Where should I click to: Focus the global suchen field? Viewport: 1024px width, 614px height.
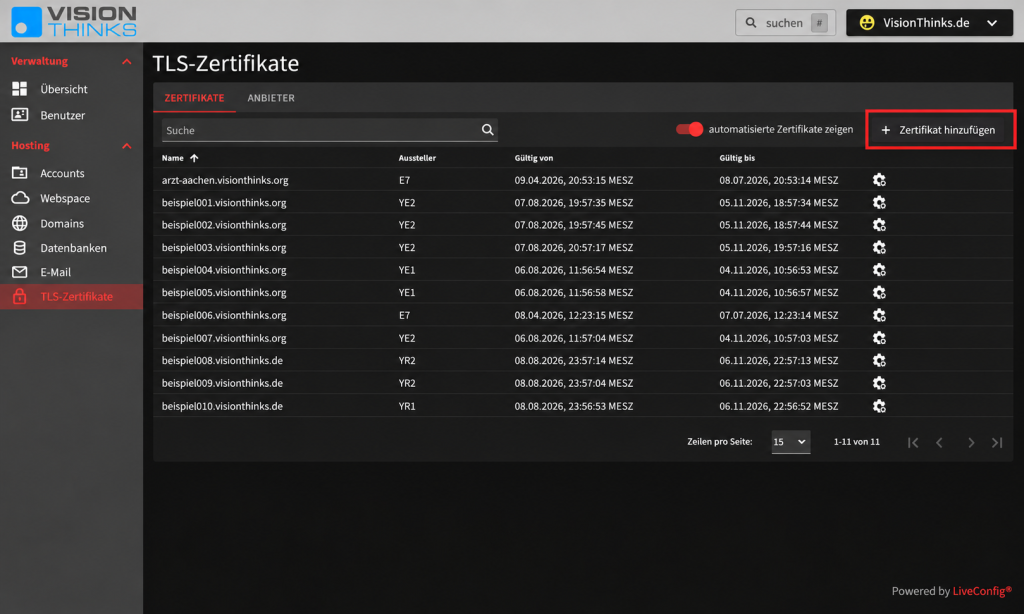pos(785,23)
